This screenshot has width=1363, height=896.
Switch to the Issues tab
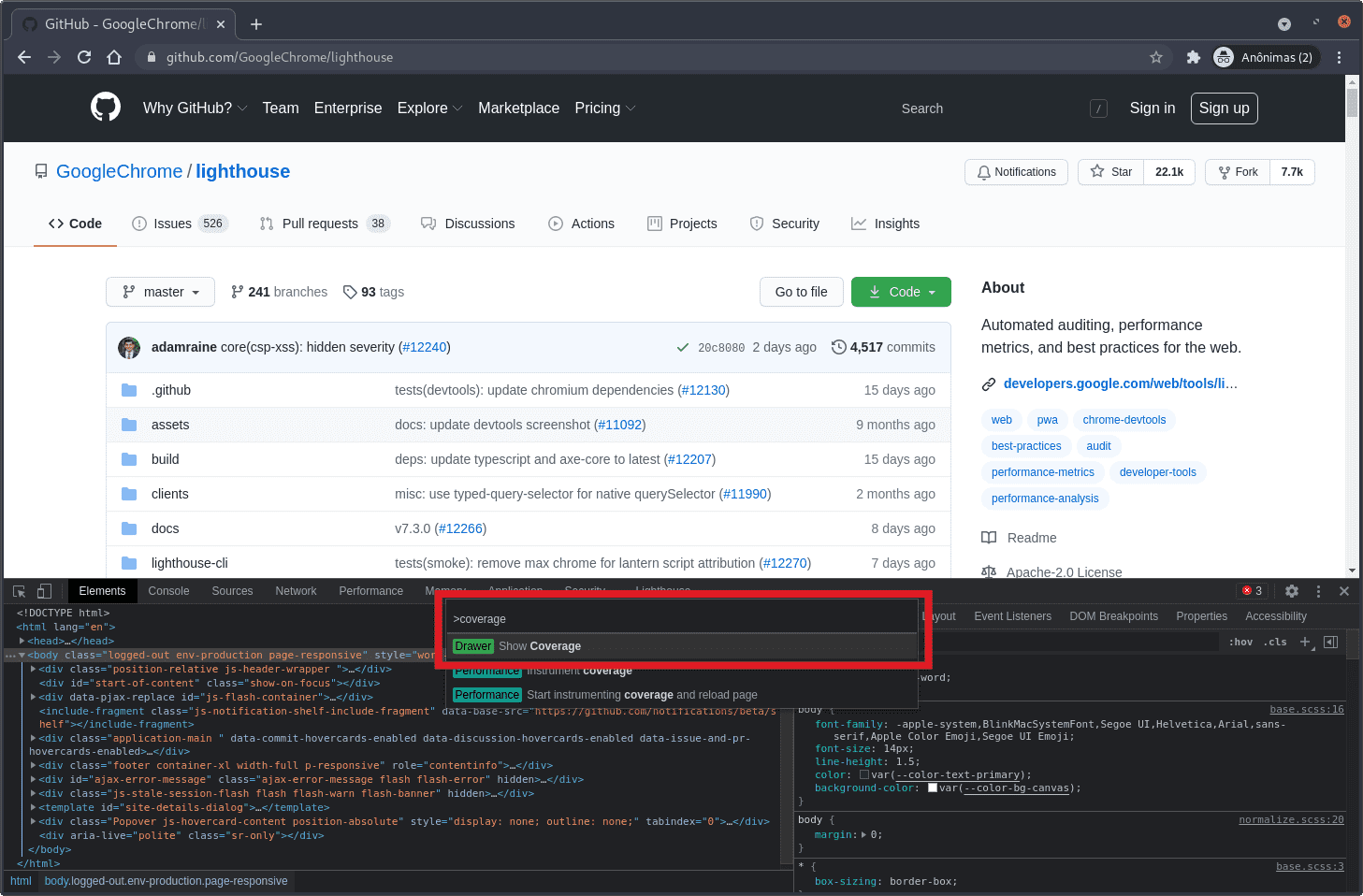181,224
